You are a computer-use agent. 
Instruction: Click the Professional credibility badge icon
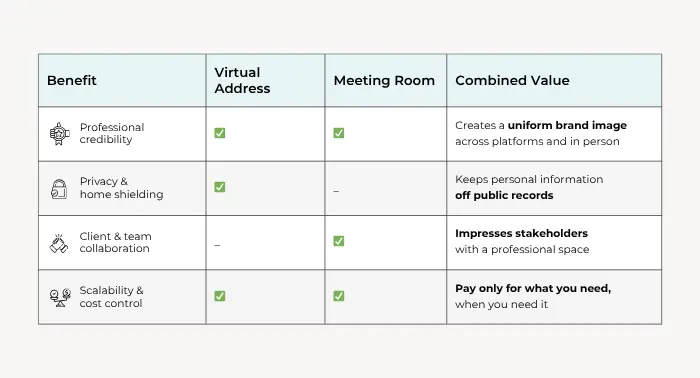pyautogui.click(x=59, y=134)
